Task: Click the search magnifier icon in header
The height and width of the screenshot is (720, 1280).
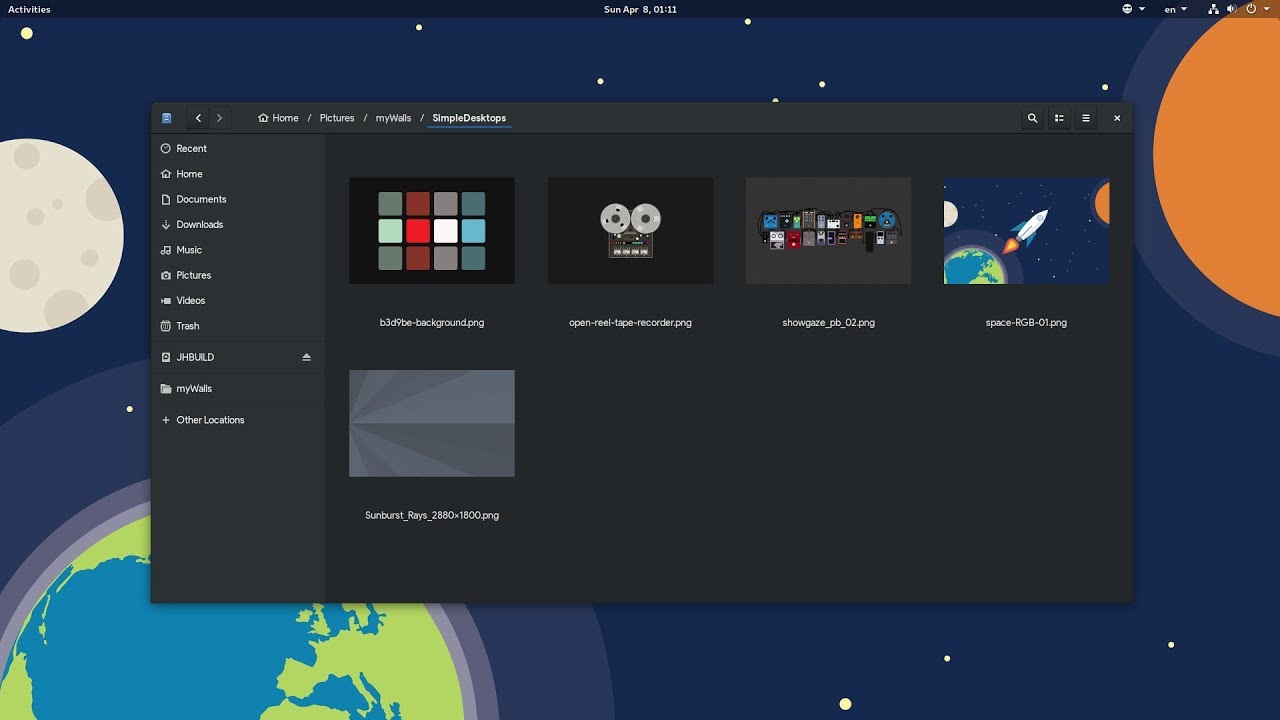Action: click(x=1033, y=118)
